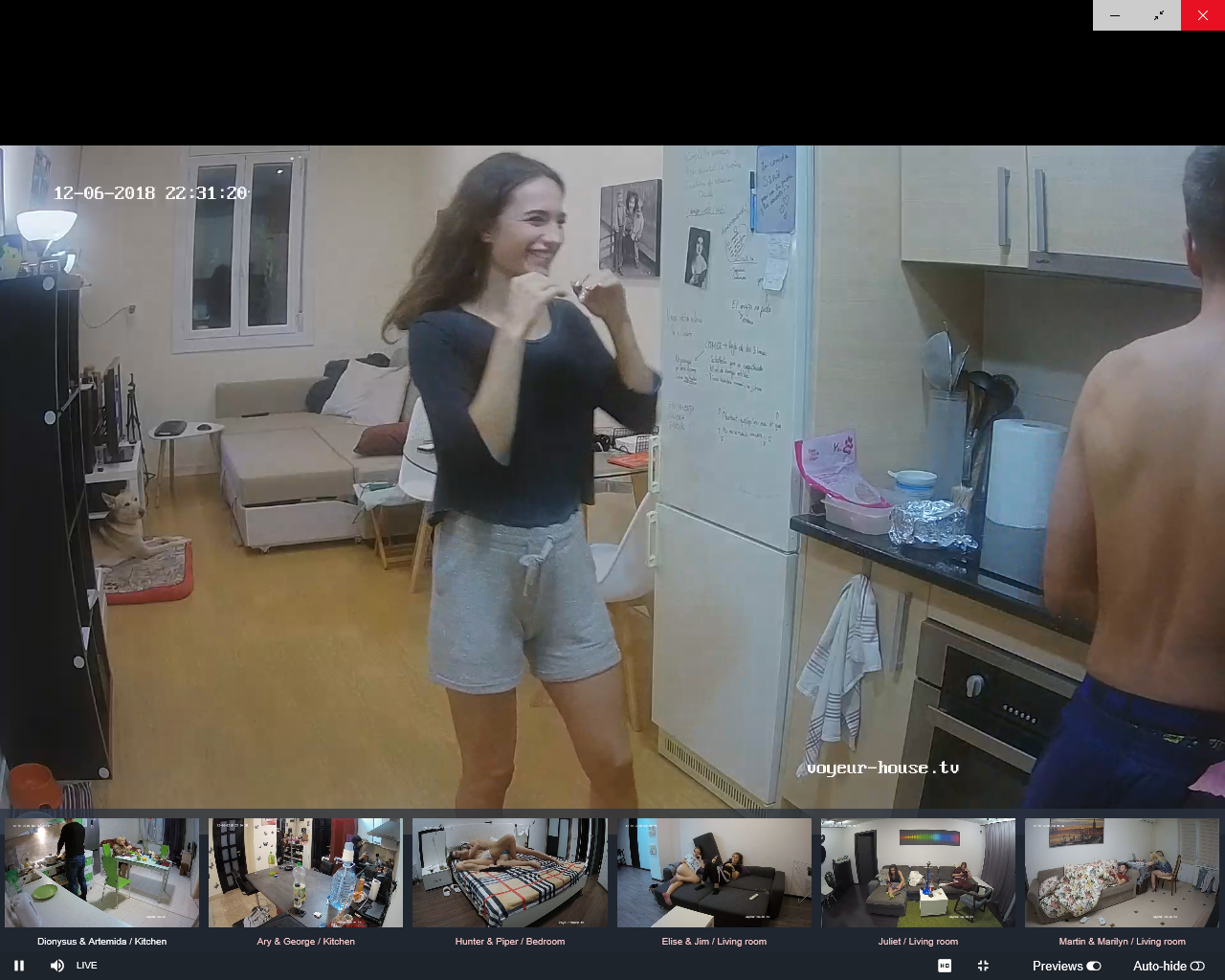
Task: Restore down the window size
Action: 1159,15
